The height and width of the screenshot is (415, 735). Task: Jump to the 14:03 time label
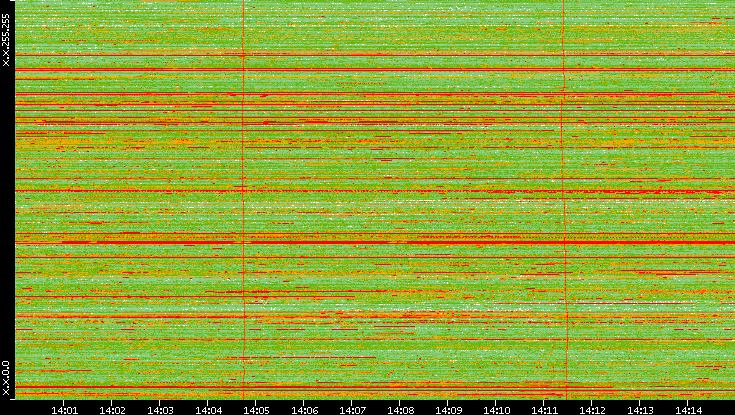[160, 409]
